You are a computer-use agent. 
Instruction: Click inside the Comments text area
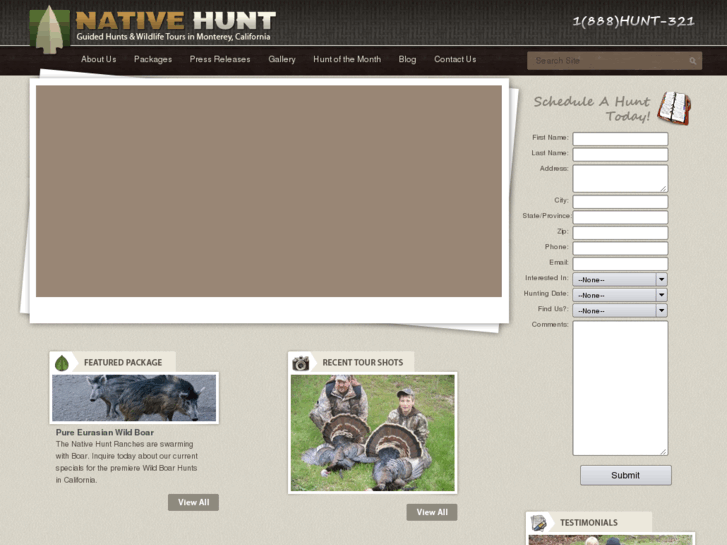pos(620,388)
